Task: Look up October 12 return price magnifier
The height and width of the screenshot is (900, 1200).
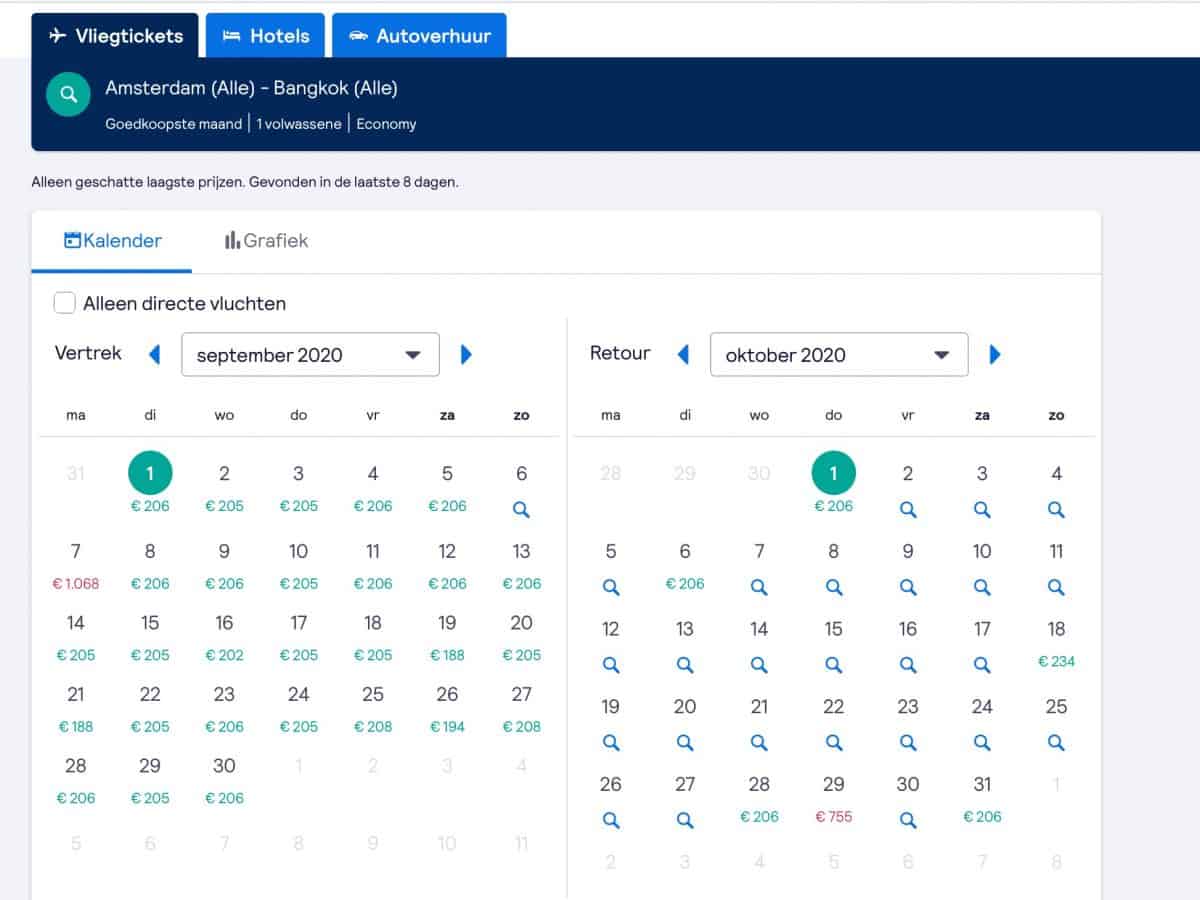Action: pyautogui.click(x=611, y=665)
